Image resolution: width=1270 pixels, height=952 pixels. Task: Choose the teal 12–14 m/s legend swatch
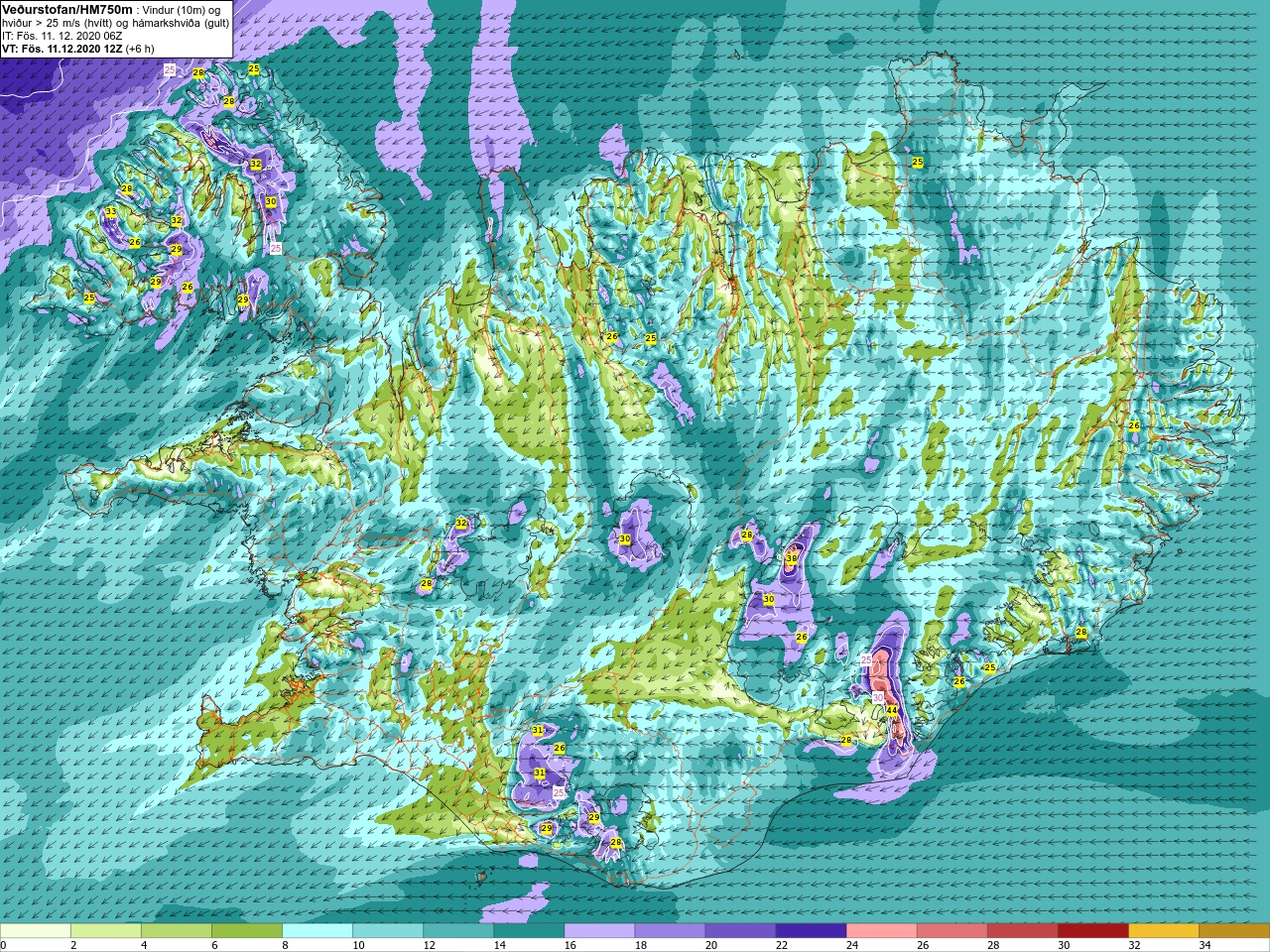pyautogui.click(x=458, y=930)
